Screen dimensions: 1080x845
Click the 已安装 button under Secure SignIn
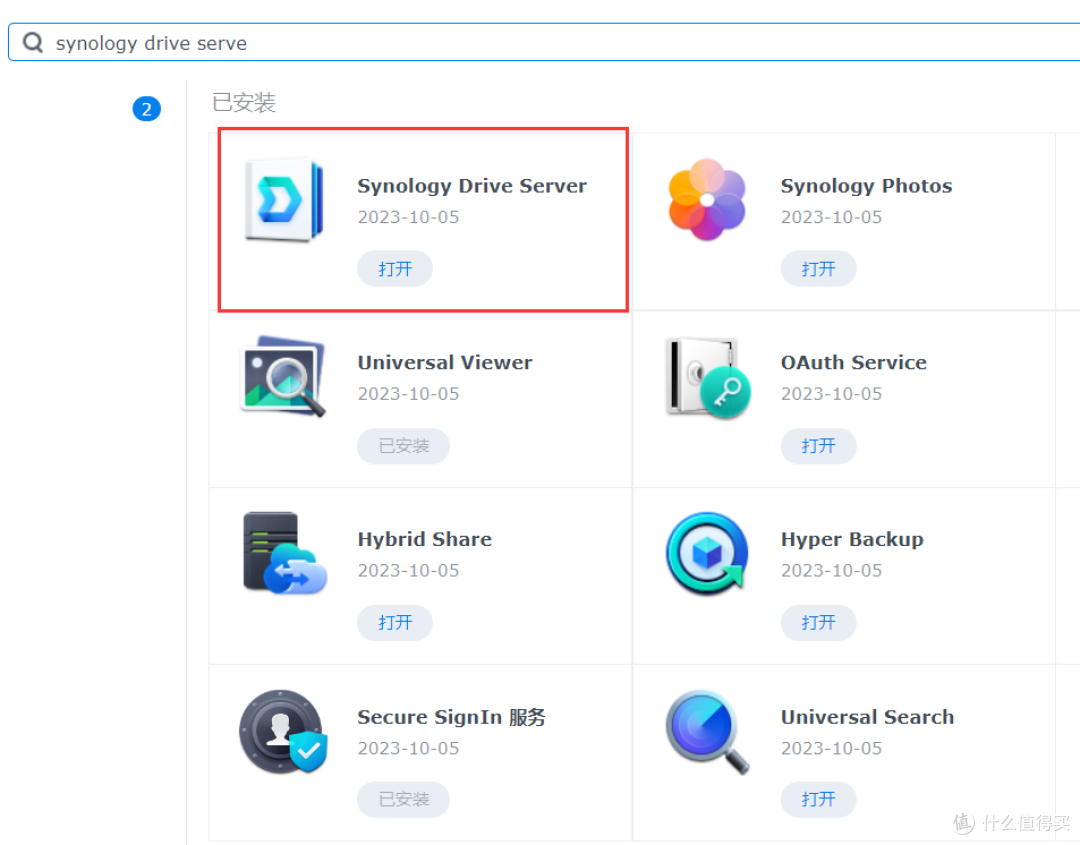click(404, 800)
